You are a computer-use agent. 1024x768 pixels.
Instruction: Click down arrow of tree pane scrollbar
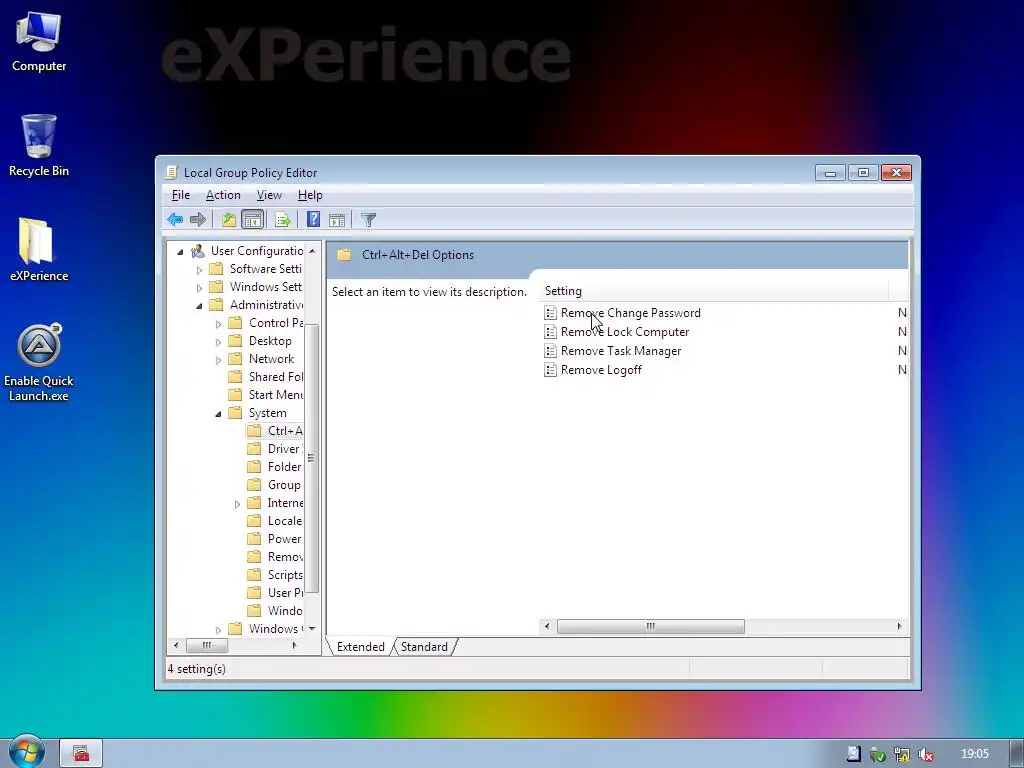pyautogui.click(x=312, y=628)
